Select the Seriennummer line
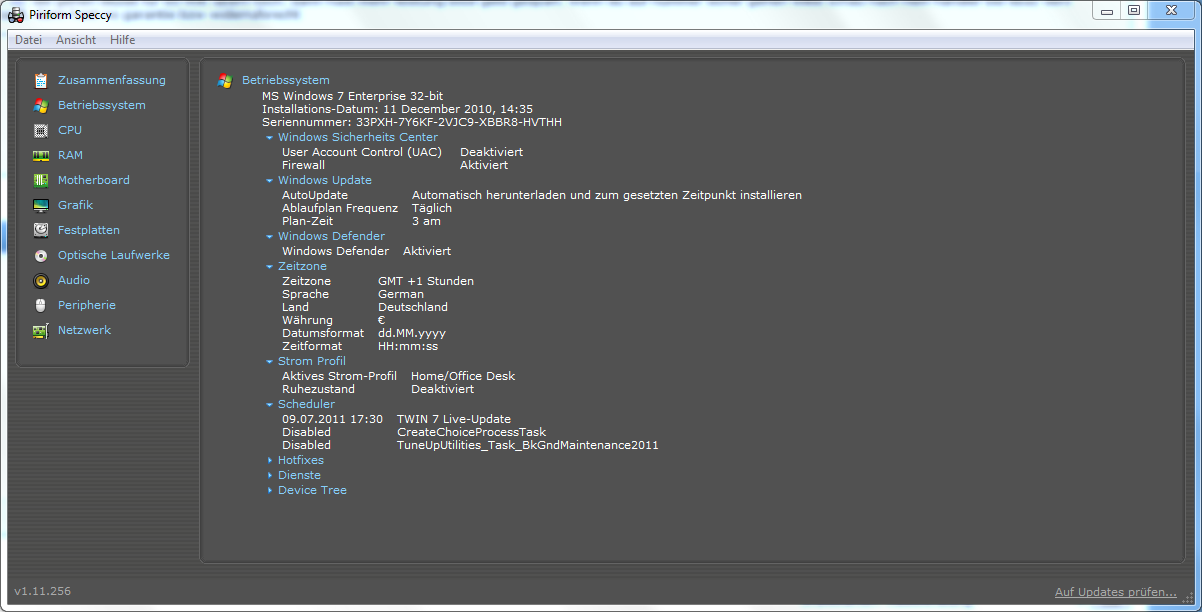This screenshot has height=612, width=1202. pos(412,122)
